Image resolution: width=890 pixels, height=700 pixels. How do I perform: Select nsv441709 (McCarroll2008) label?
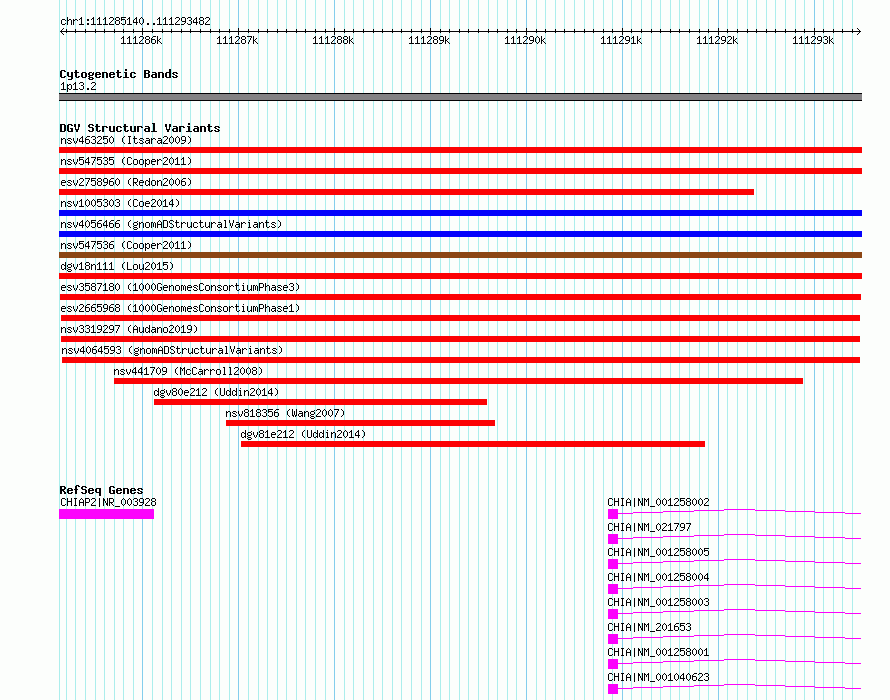pos(188,371)
